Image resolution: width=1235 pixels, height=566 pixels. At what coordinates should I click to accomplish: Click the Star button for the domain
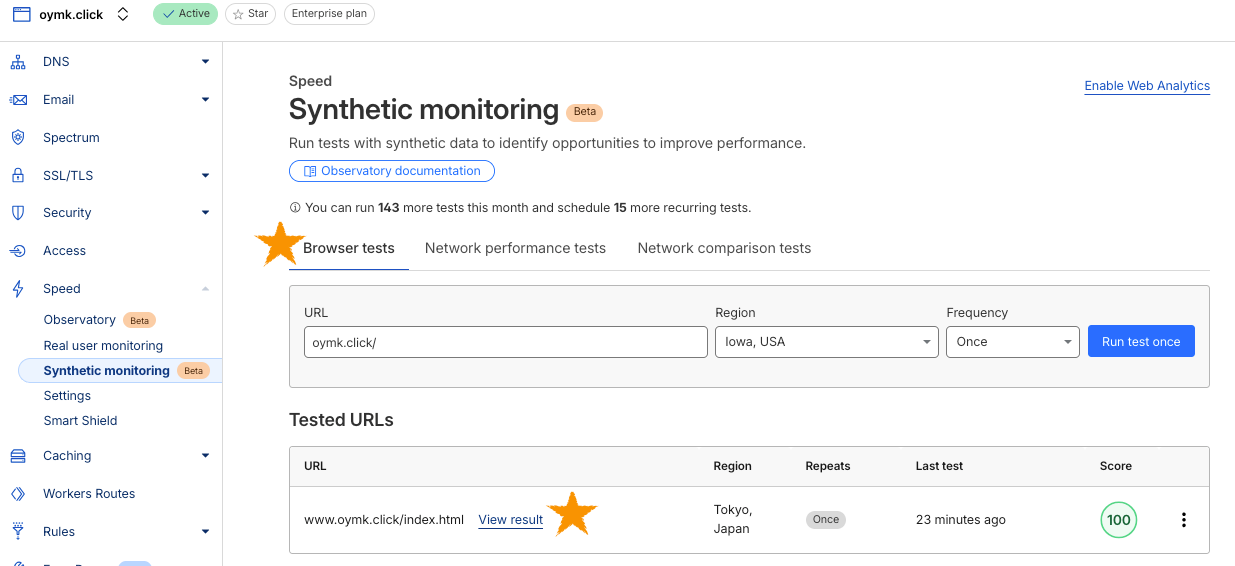click(x=250, y=14)
